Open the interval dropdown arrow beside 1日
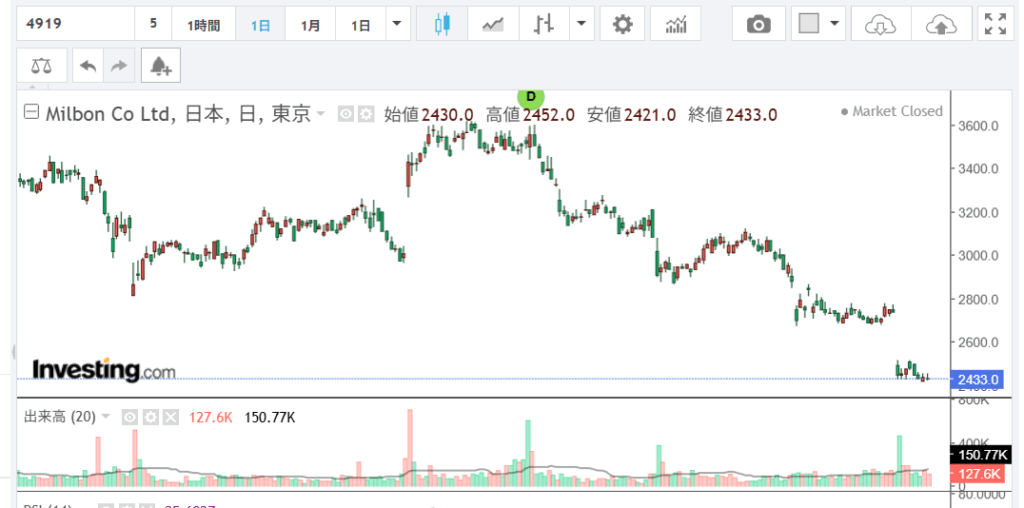The height and width of the screenshot is (508, 1024). (397, 24)
